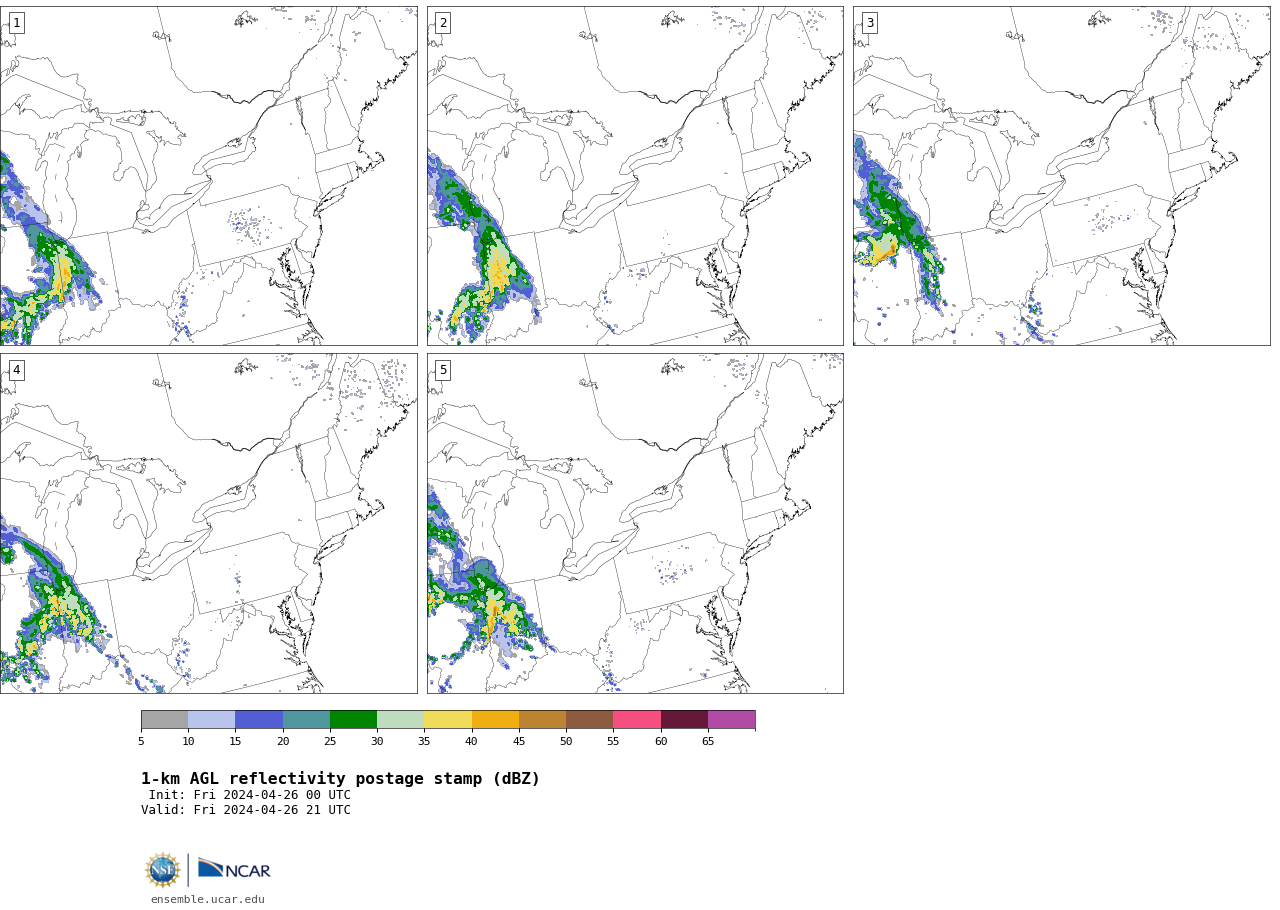Open ensemble member 5 reflectivity map
The image size is (1280, 910).
tap(635, 523)
